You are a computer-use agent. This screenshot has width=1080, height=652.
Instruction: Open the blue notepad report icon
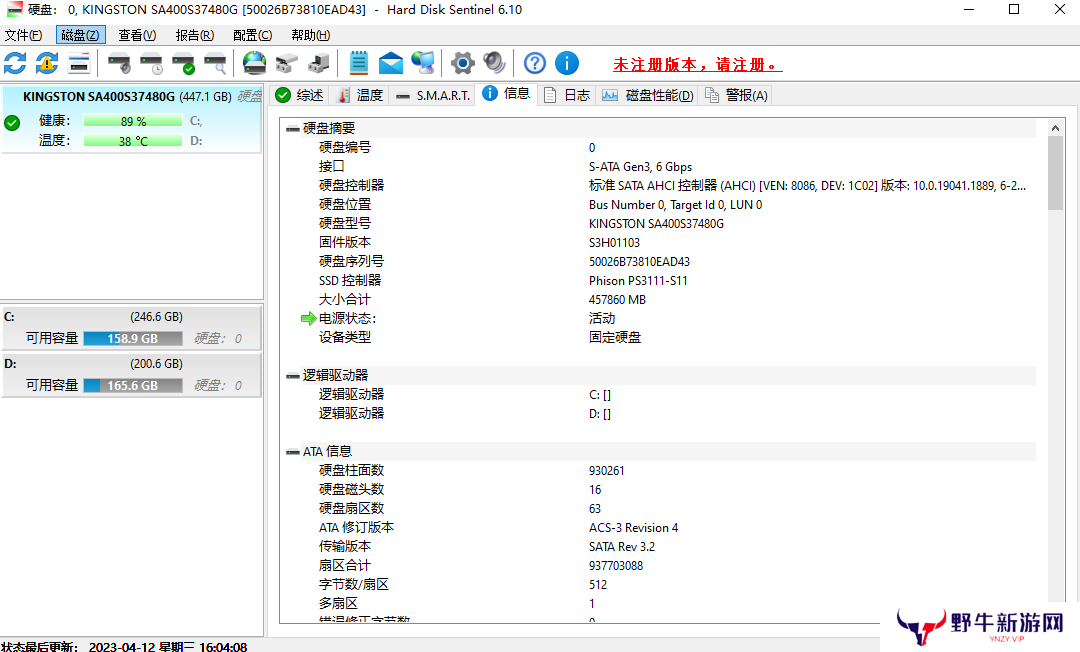pyautogui.click(x=358, y=63)
